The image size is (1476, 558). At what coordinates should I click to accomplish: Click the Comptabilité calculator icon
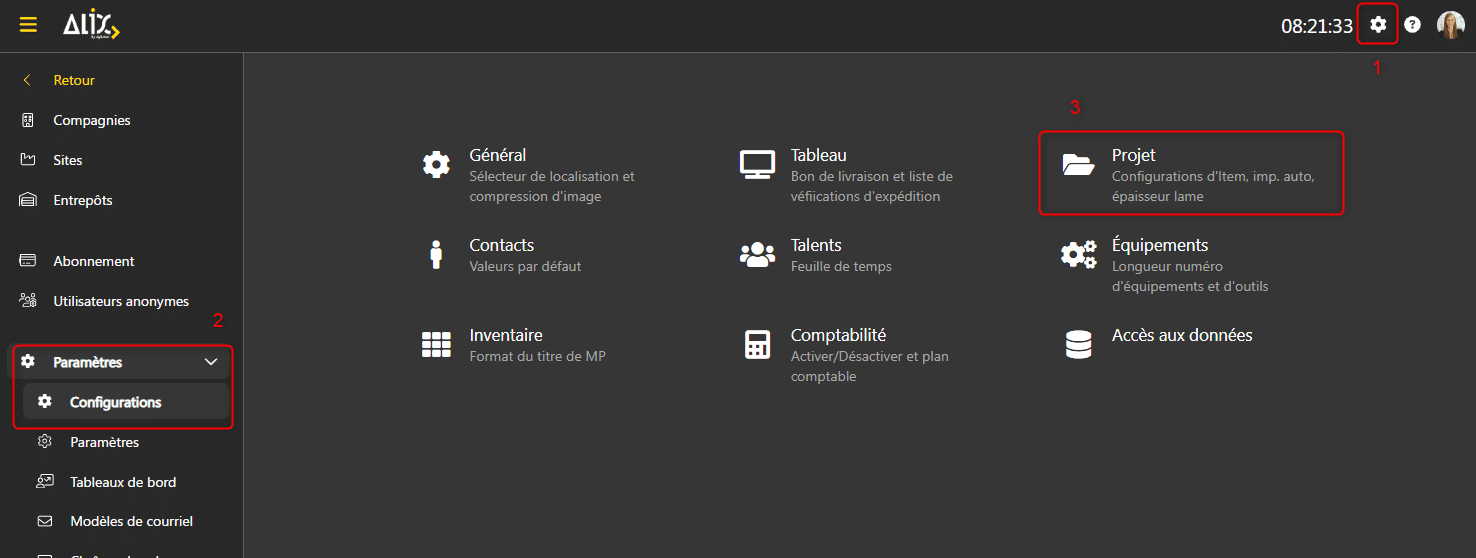[x=757, y=345]
